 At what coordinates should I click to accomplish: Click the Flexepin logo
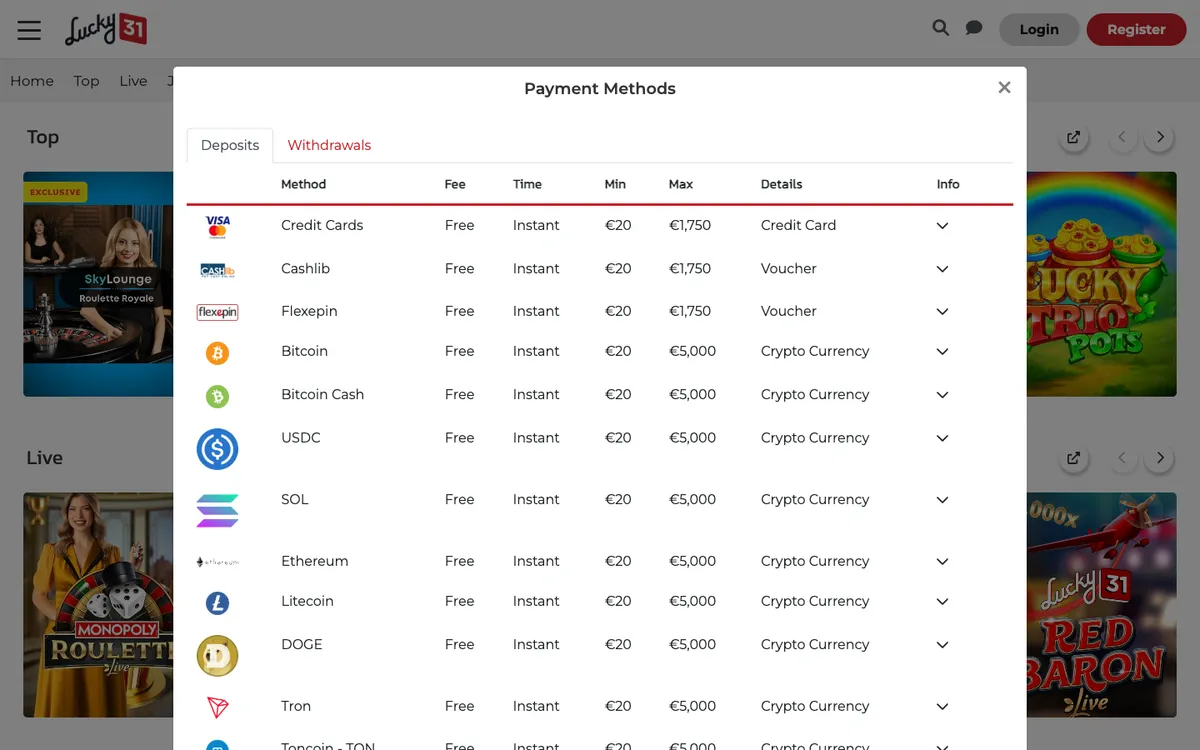point(218,312)
